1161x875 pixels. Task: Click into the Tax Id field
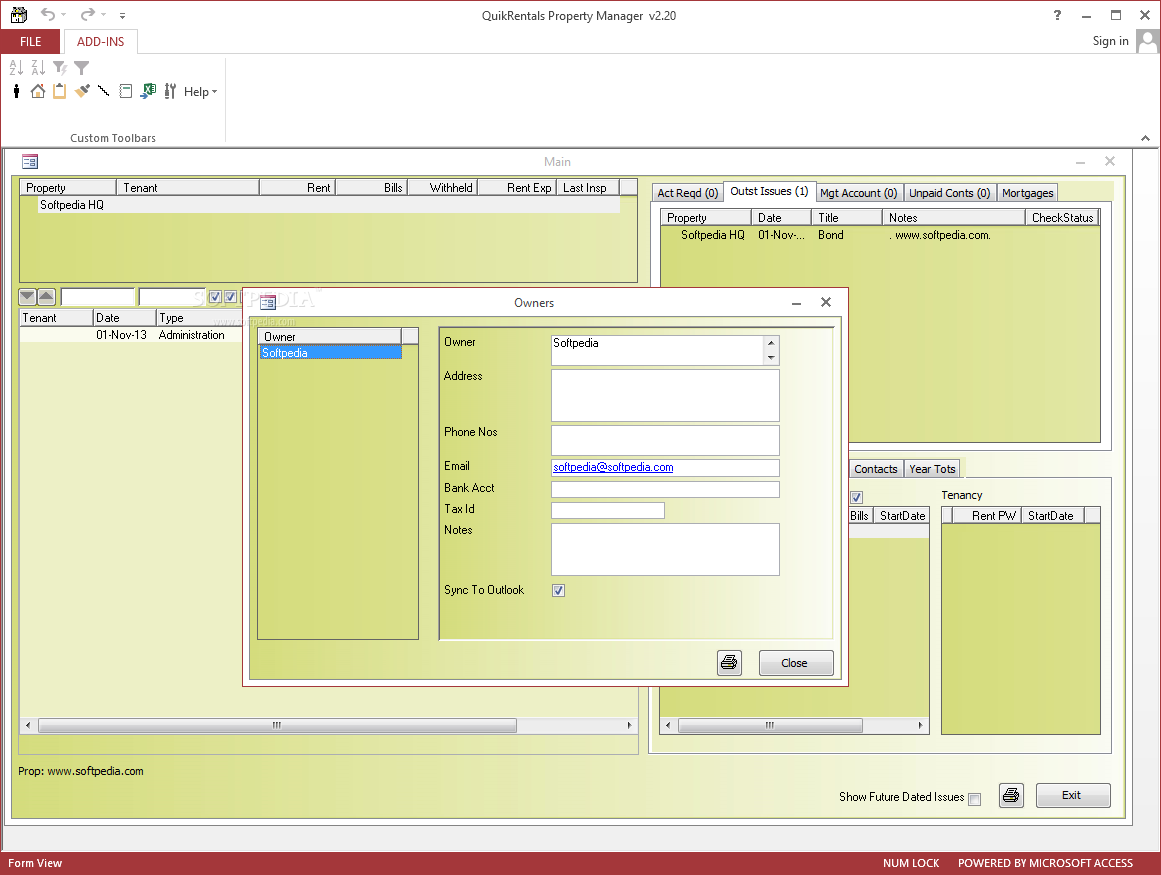tap(608, 510)
